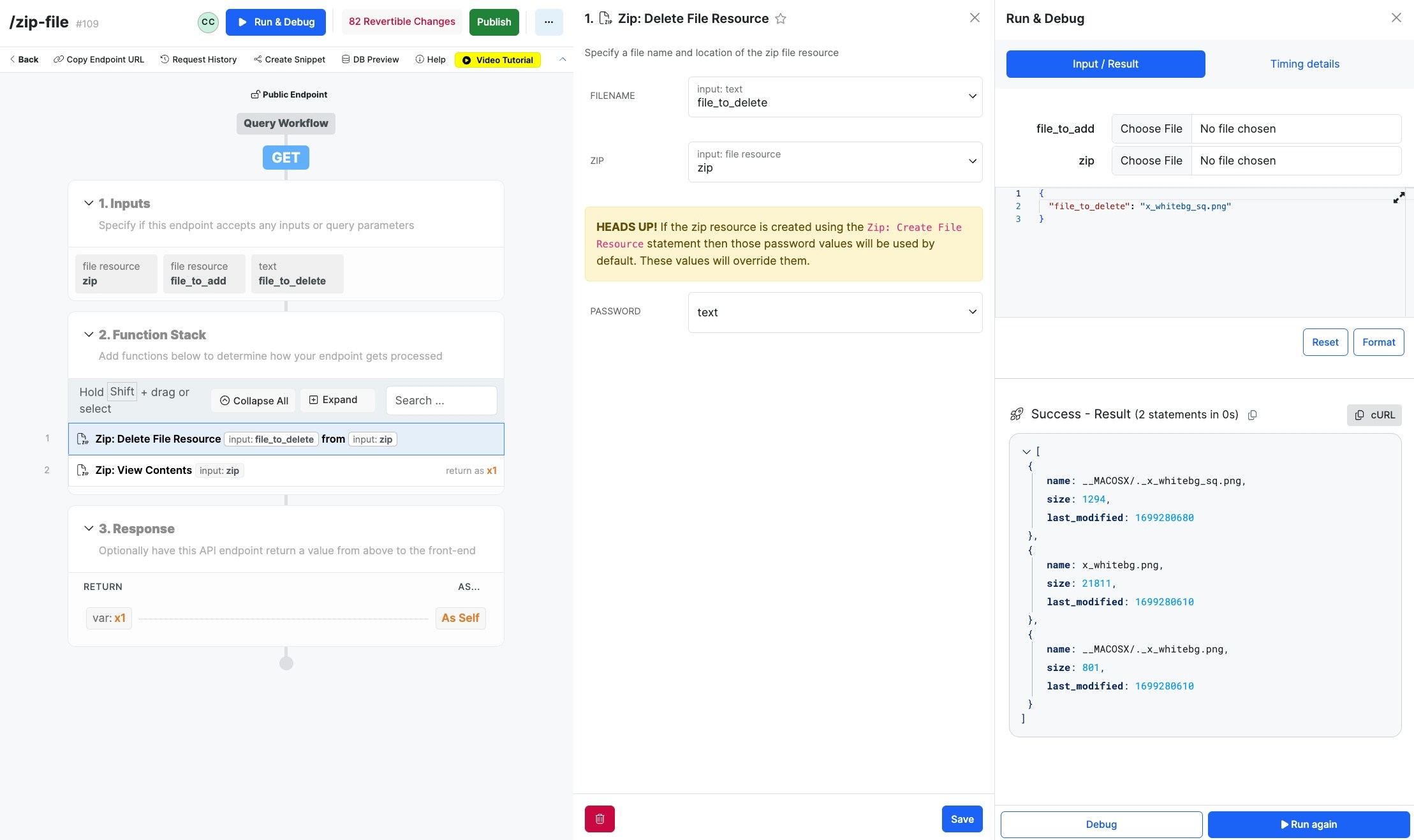Image resolution: width=1414 pixels, height=840 pixels.
Task: Open DB Preview
Action: tap(370, 59)
